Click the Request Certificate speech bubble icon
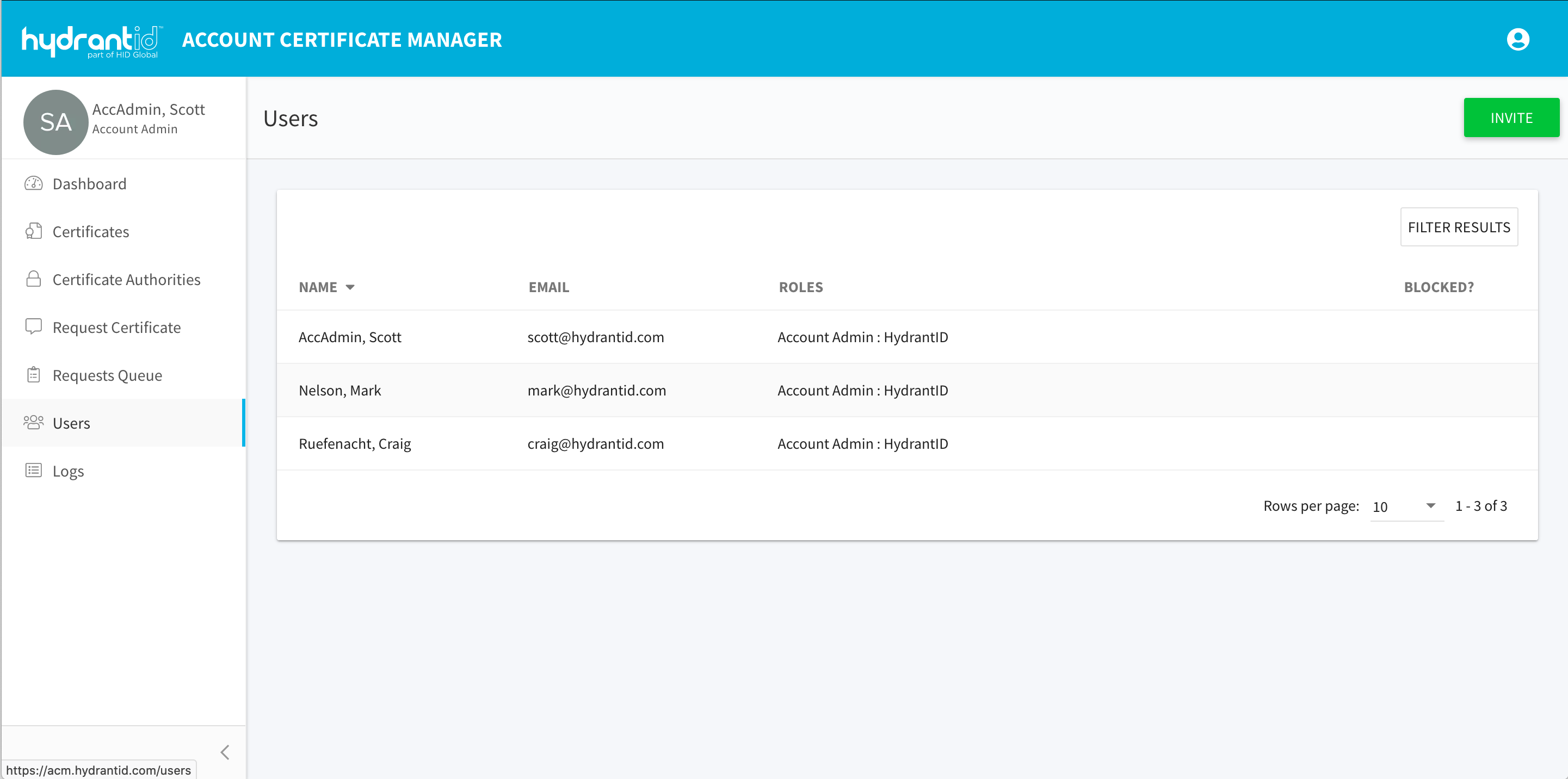Image resolution: width=1568 pixels, height=779 pixels. 34,327
